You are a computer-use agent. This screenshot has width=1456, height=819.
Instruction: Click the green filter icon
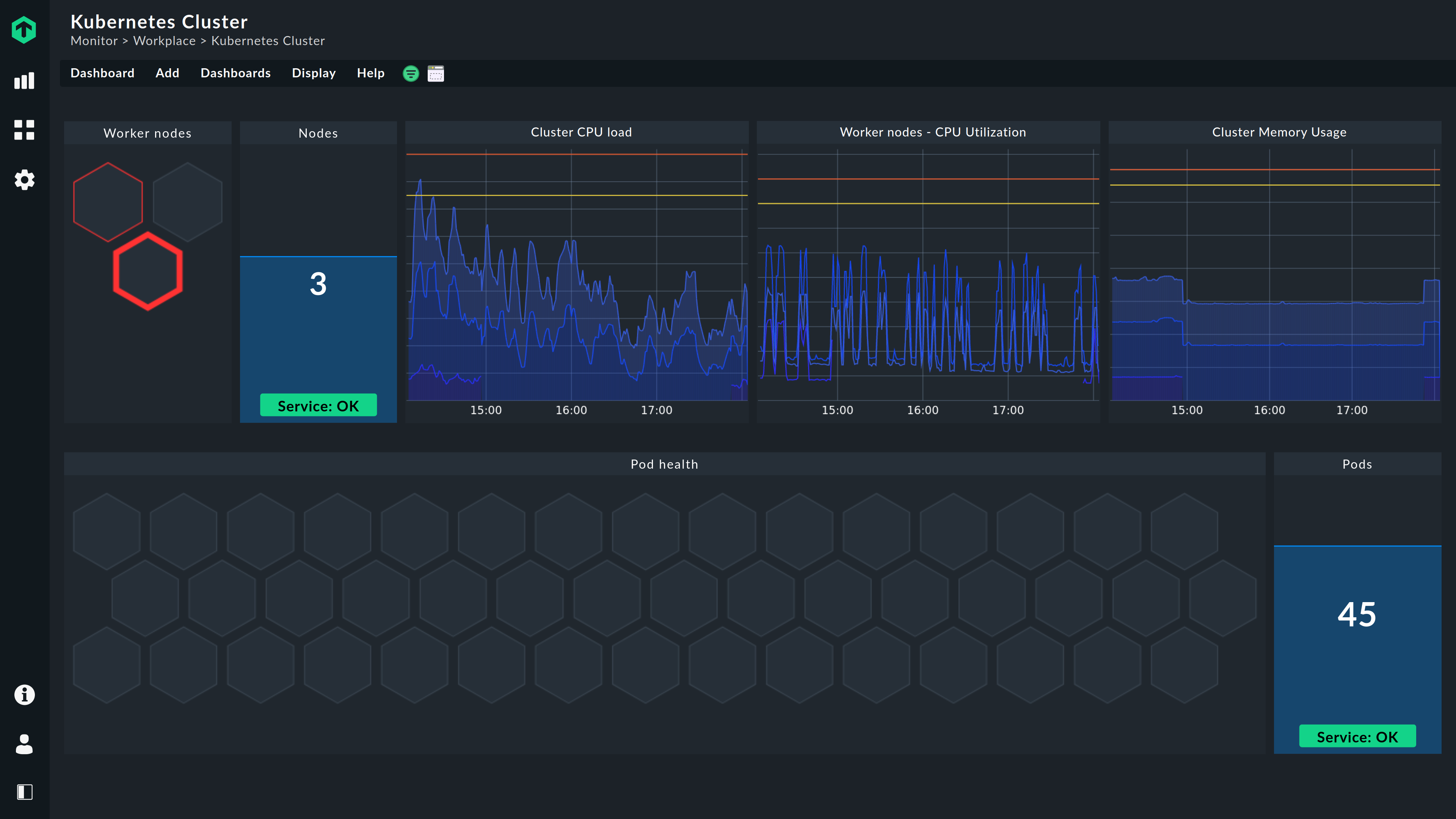(x=411, y=74)
